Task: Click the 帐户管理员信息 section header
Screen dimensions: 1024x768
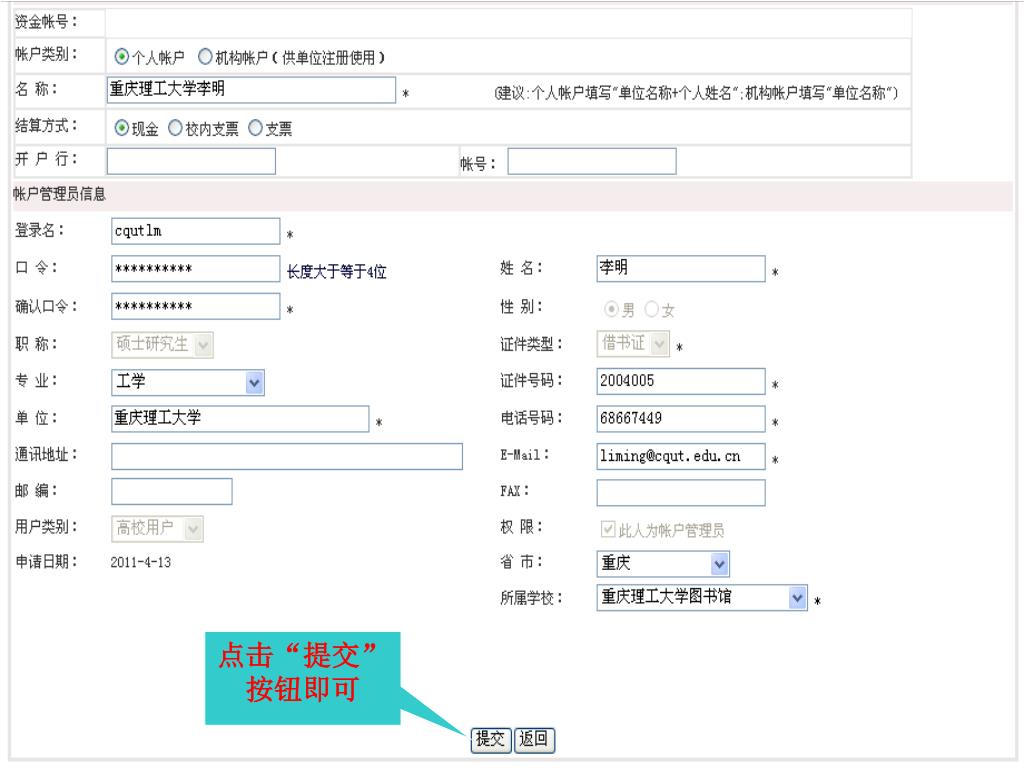Action: 59,194
